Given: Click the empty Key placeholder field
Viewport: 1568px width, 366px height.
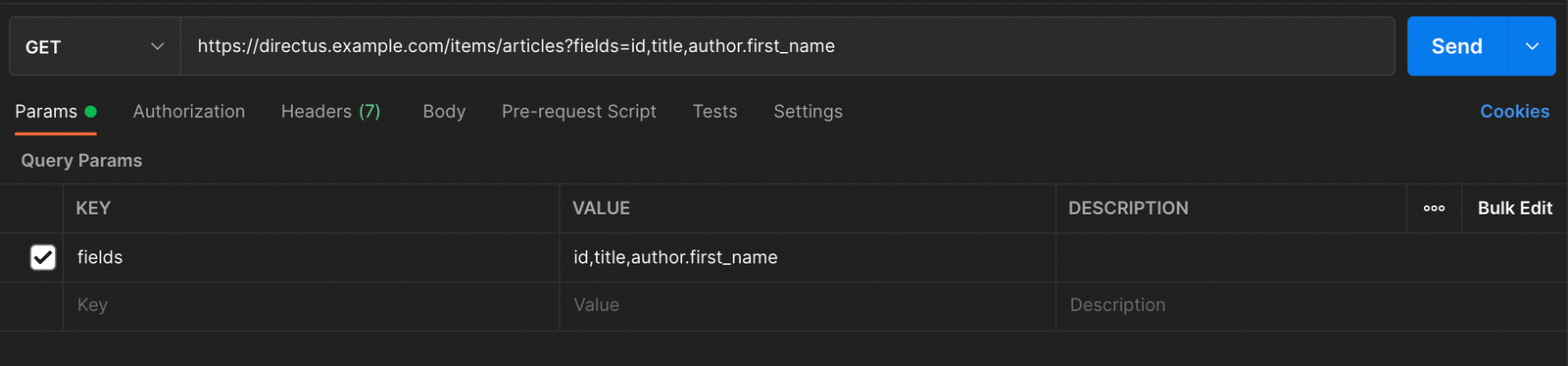Looking at the screenshot, I should point(312,305).
